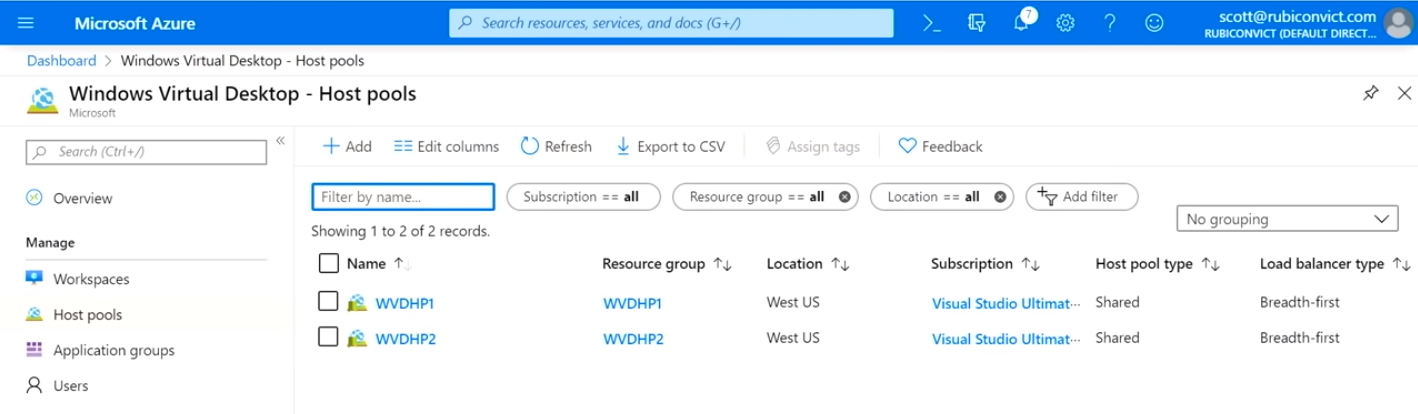1418x414 pixels.
Task: Launch Cloud Shell from top bar
Action: pyautogui.click(x=932, y=23)
